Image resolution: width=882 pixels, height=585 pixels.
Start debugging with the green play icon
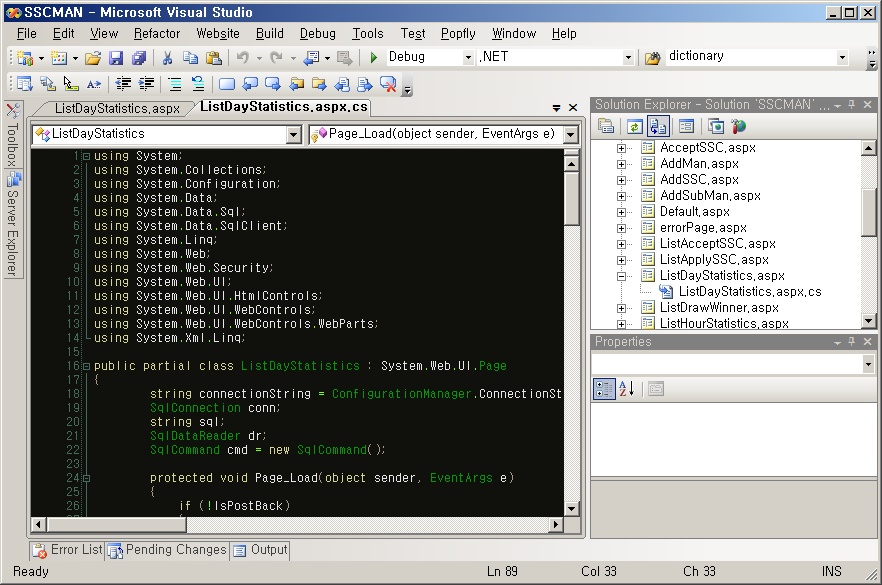click(374, 57)
